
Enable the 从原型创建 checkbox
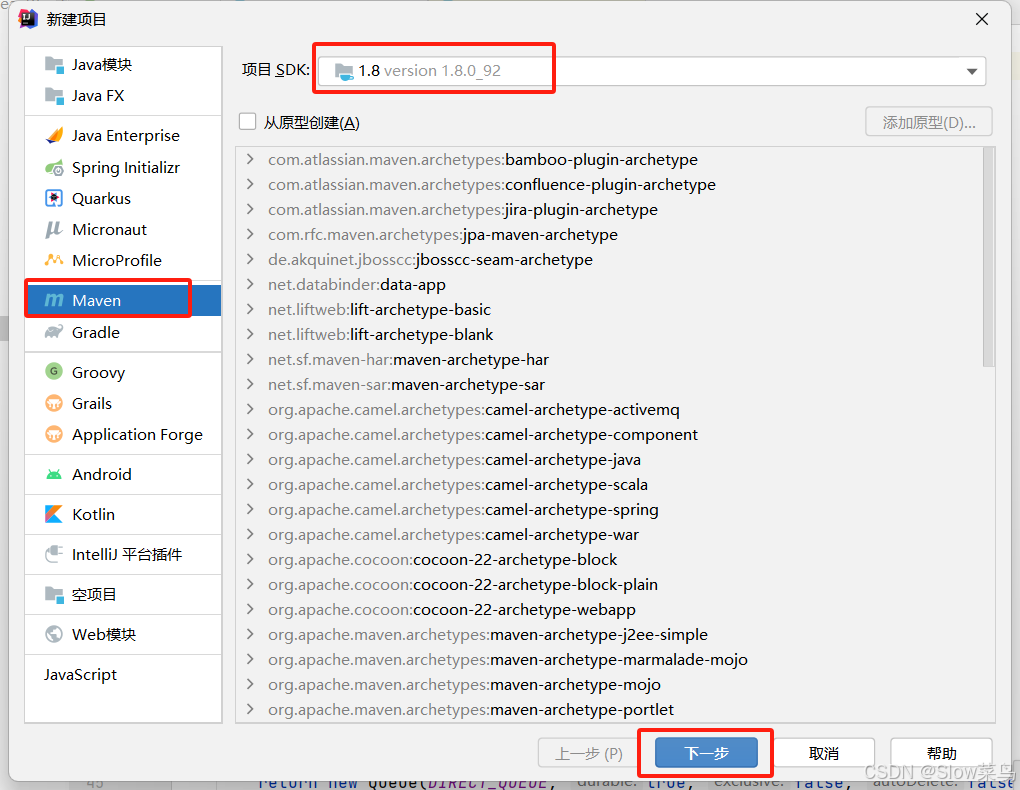(x=247, y=122)
